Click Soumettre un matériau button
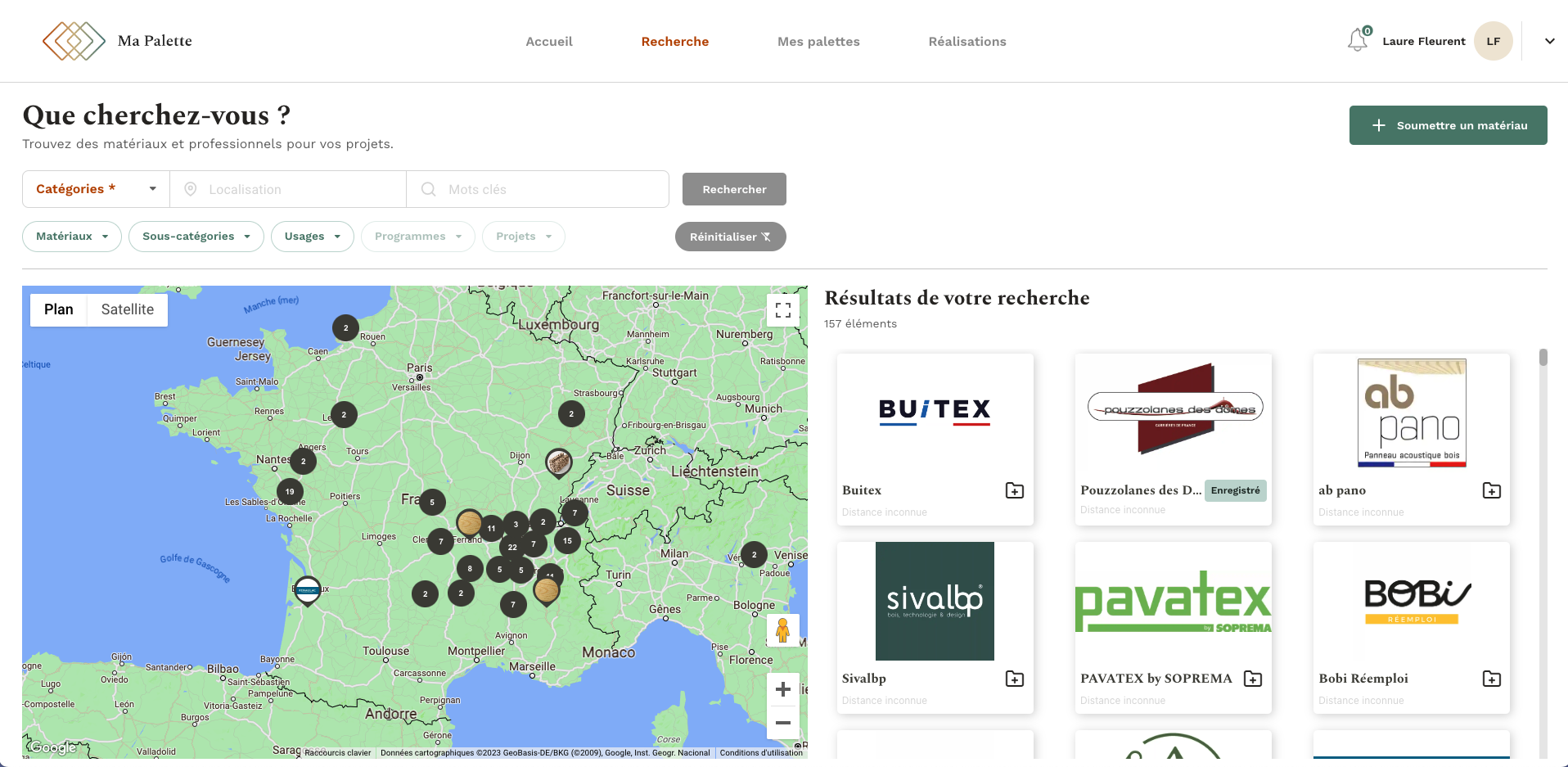 click(1448, 125)
